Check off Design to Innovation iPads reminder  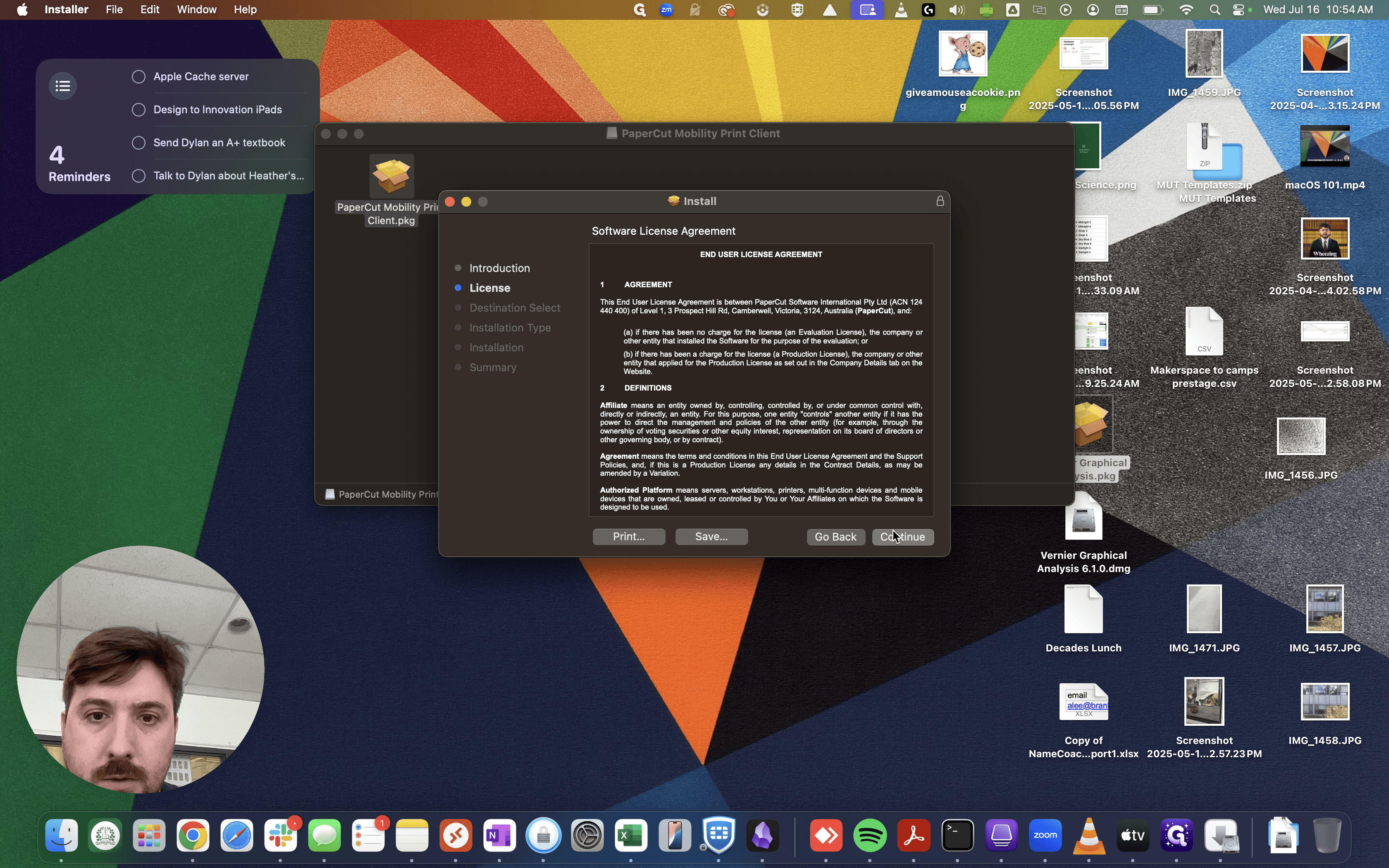139,110
